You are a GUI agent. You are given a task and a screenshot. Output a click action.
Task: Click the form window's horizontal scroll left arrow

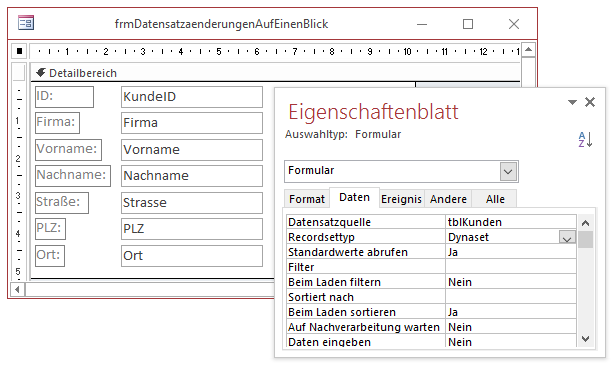point(17,290)
